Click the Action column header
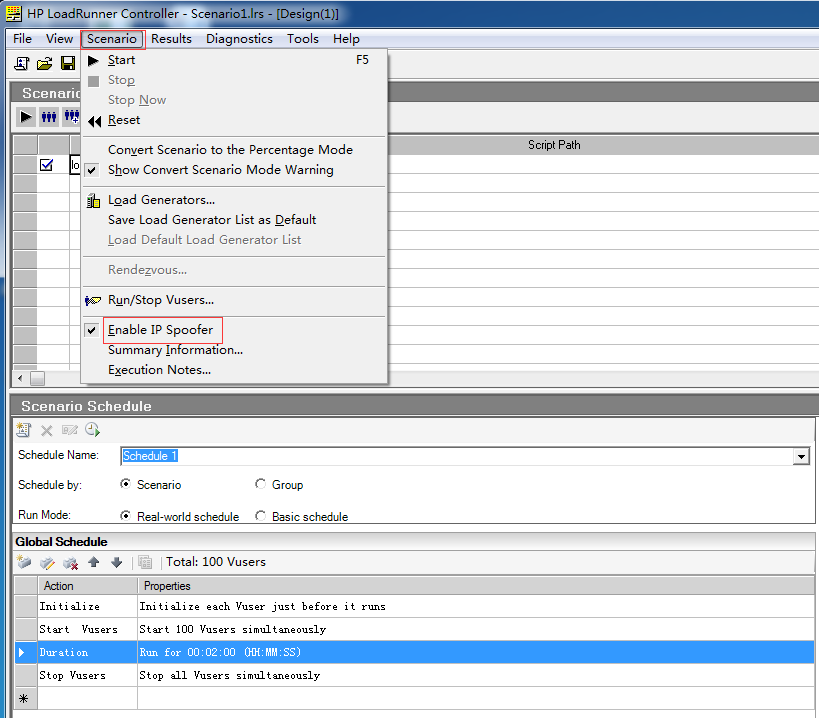Image resolution: width=819 pixels, height=718 pixels. [x=87, y=586]
